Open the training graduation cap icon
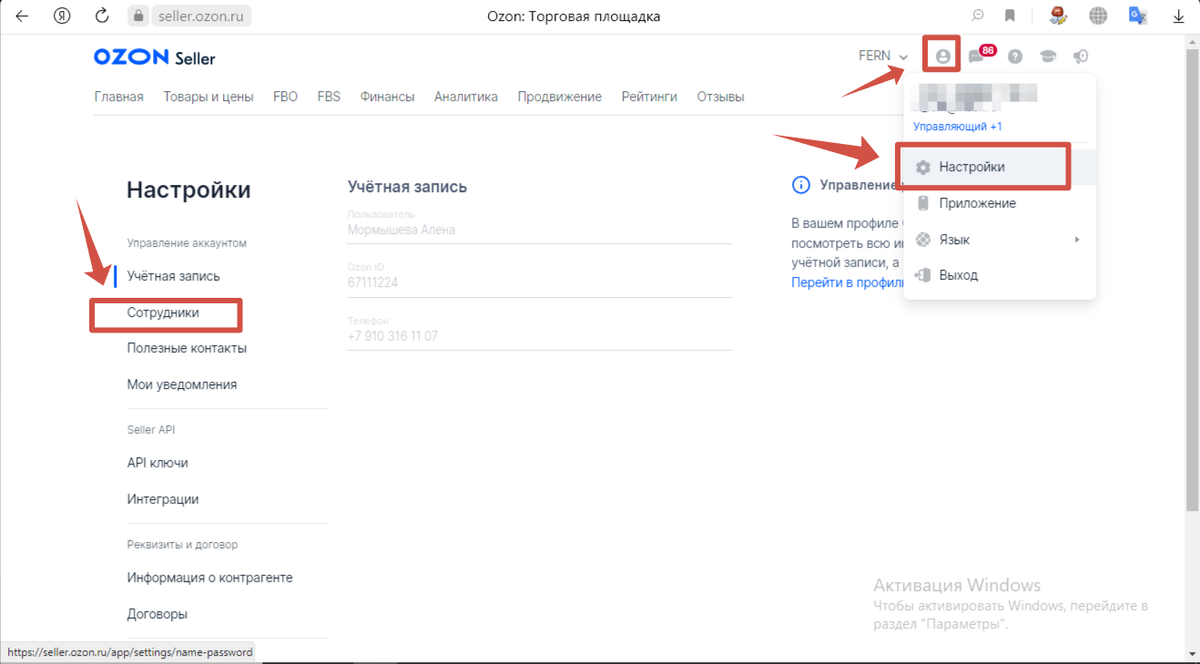 1048,57
